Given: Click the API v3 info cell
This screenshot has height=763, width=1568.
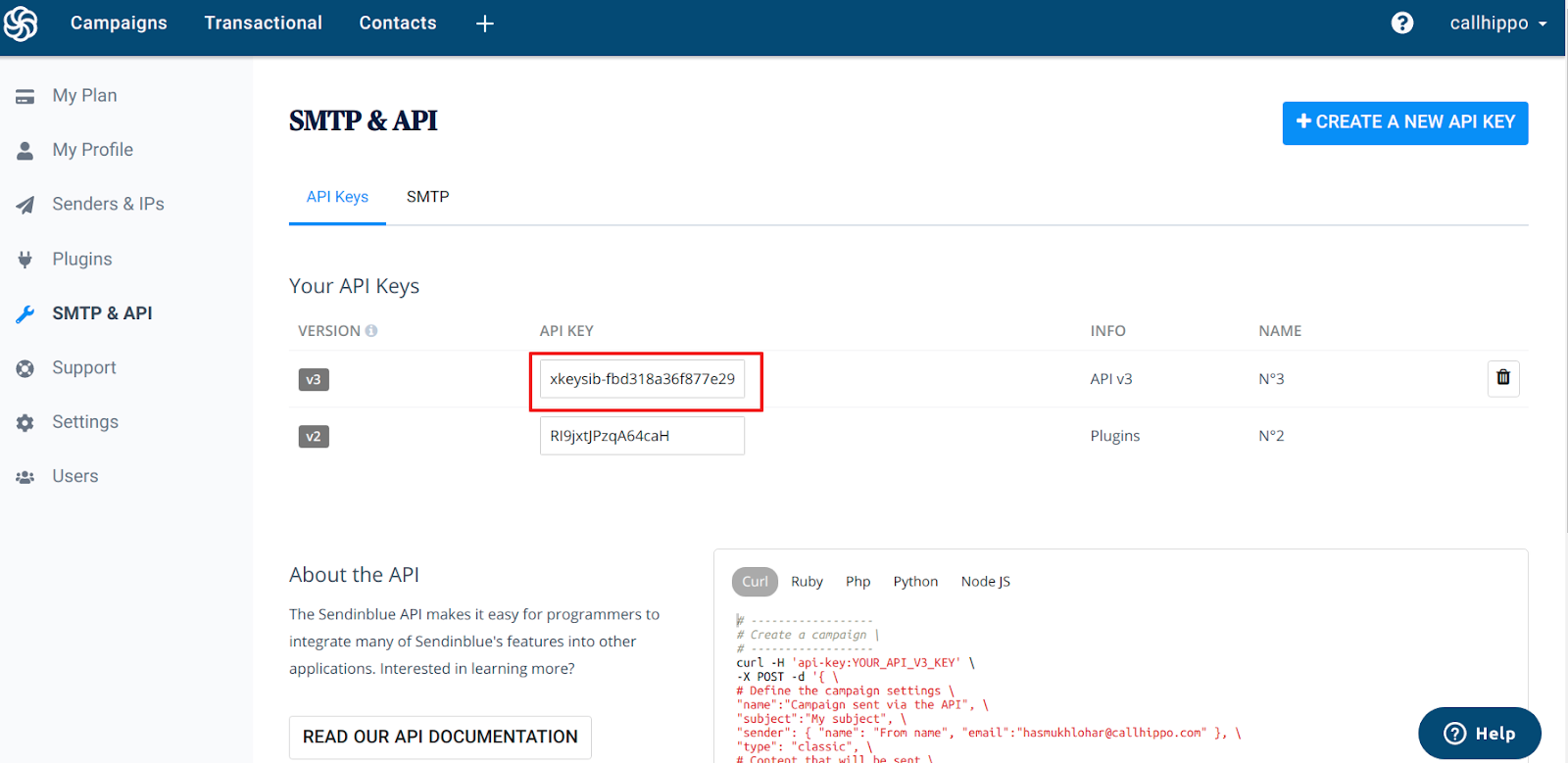Looking at the screenshot, I should click(x=1111, y=379).
